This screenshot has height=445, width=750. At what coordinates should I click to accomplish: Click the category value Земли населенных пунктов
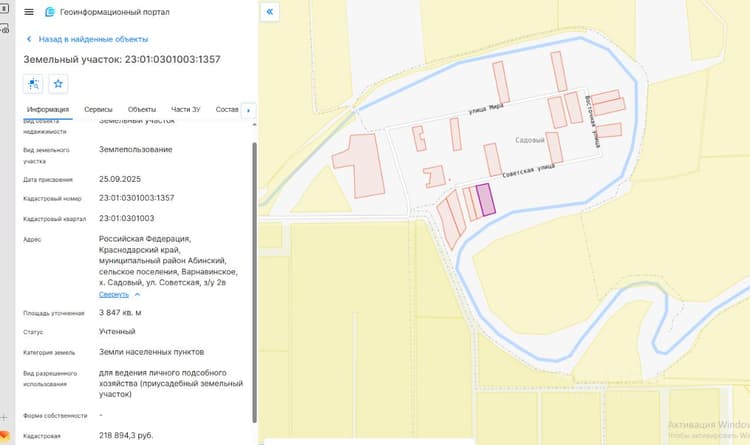(x=152, y=352)
